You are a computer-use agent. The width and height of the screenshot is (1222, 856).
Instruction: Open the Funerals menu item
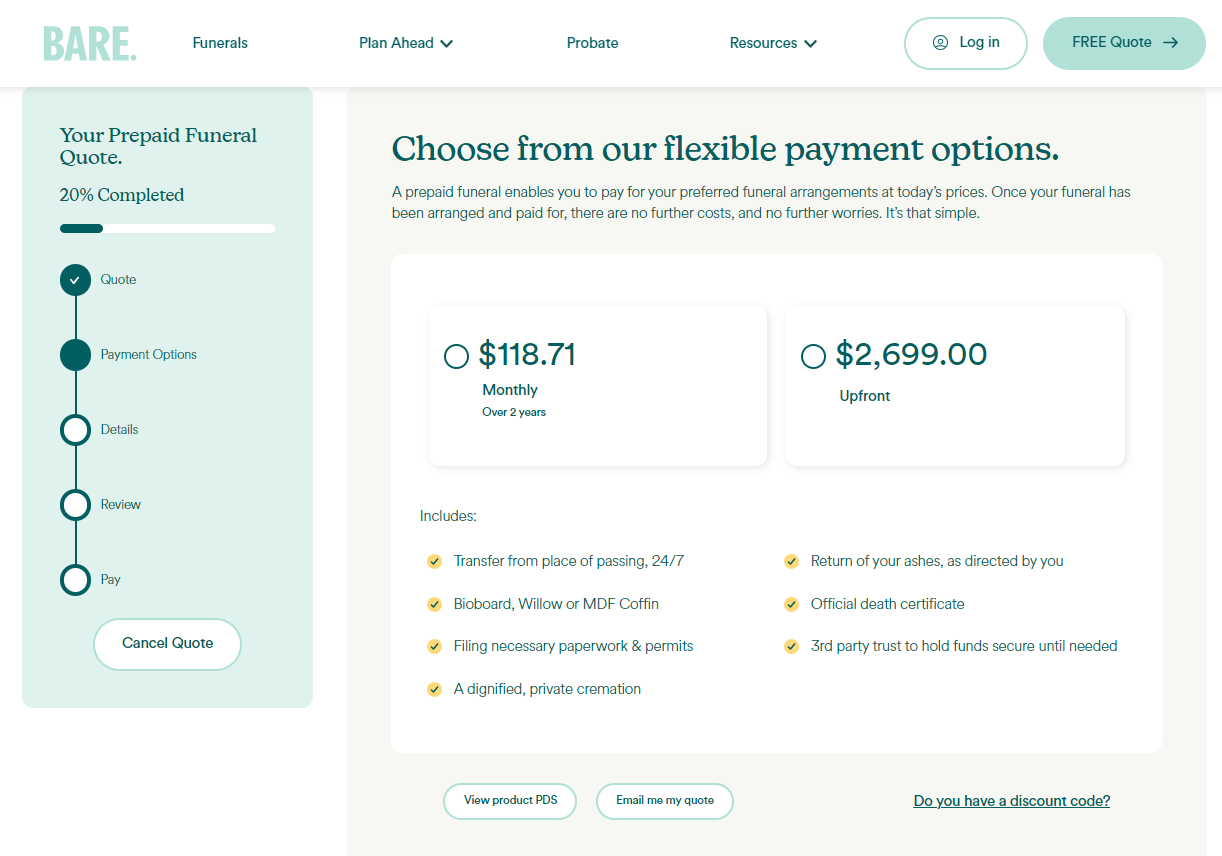(x=220, y=43)
